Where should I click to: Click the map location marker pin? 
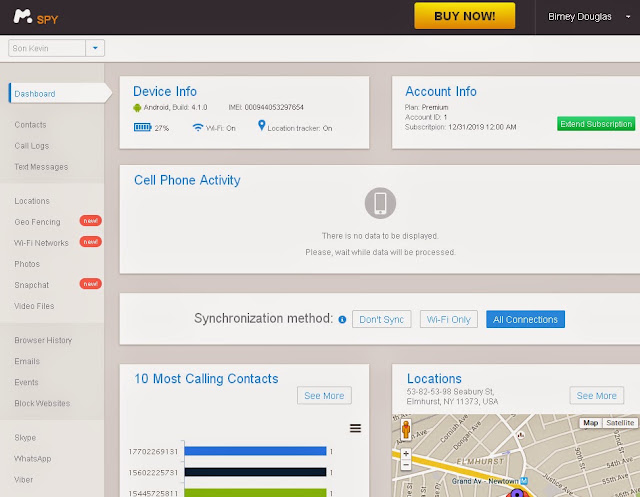[517, 493]
